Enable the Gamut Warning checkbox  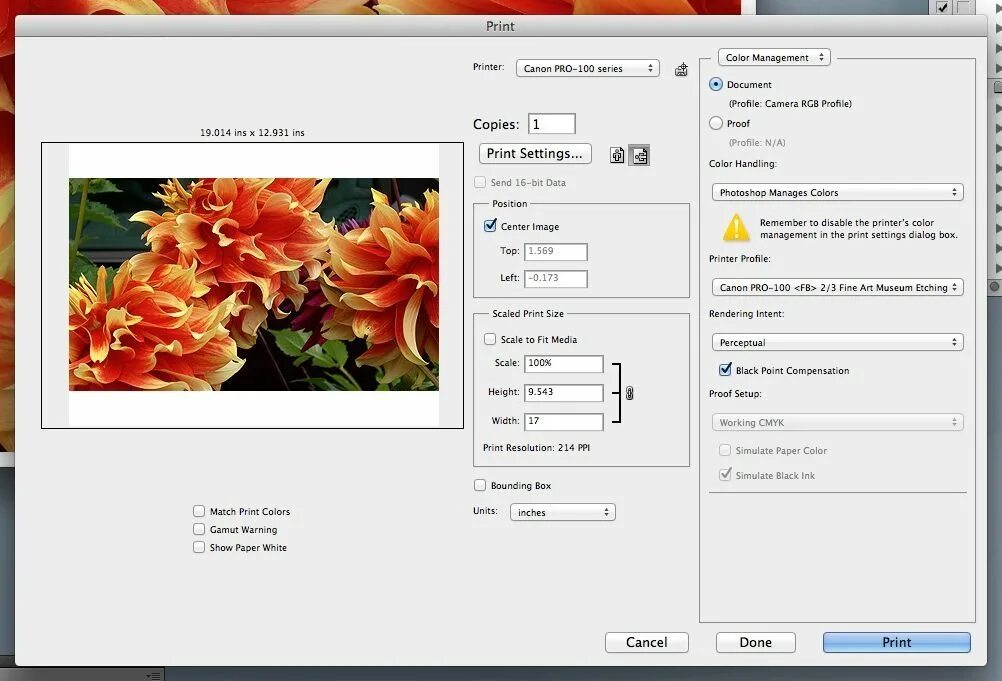click(x=199, y=529)
